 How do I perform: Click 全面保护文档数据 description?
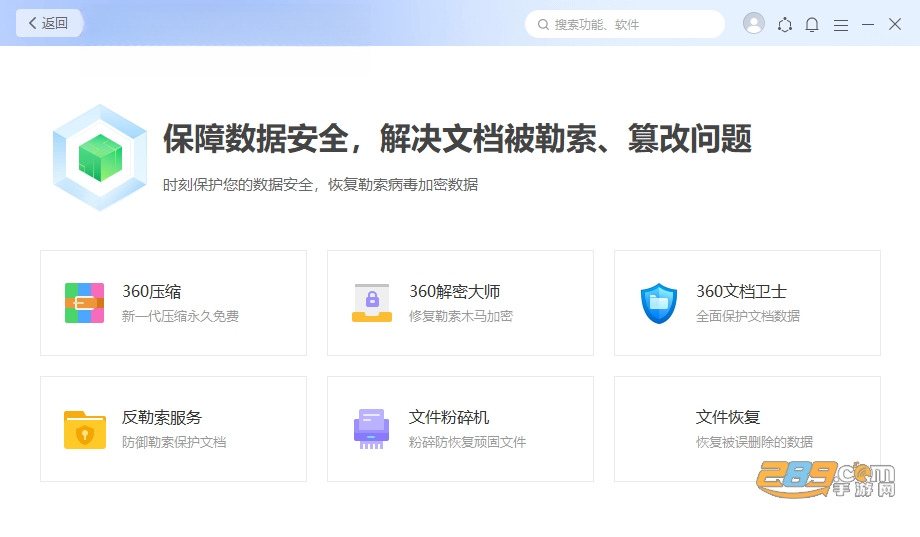748,316
